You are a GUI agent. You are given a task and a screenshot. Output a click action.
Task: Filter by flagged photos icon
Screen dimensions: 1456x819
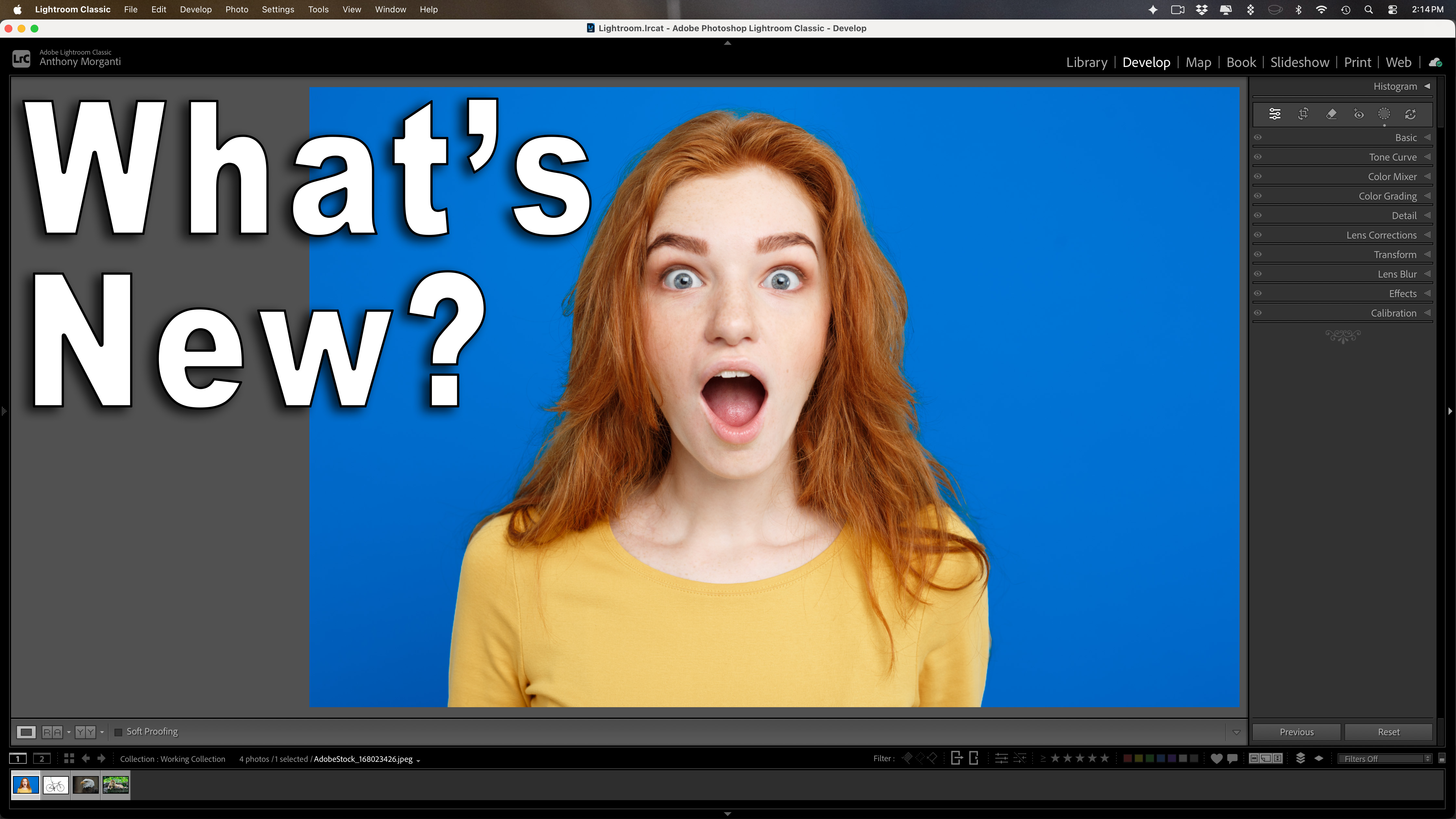908,758
